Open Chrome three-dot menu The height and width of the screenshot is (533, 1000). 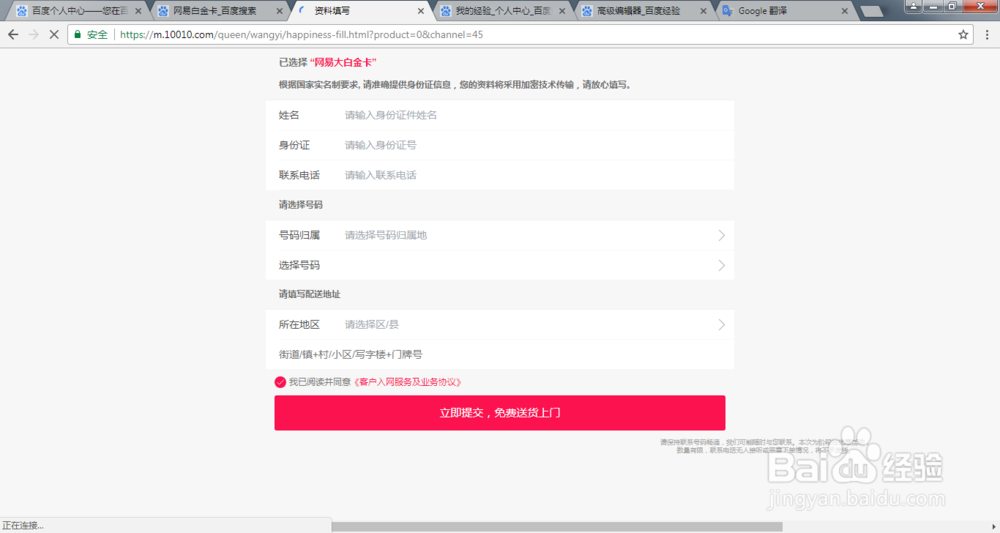coord(987,34)
